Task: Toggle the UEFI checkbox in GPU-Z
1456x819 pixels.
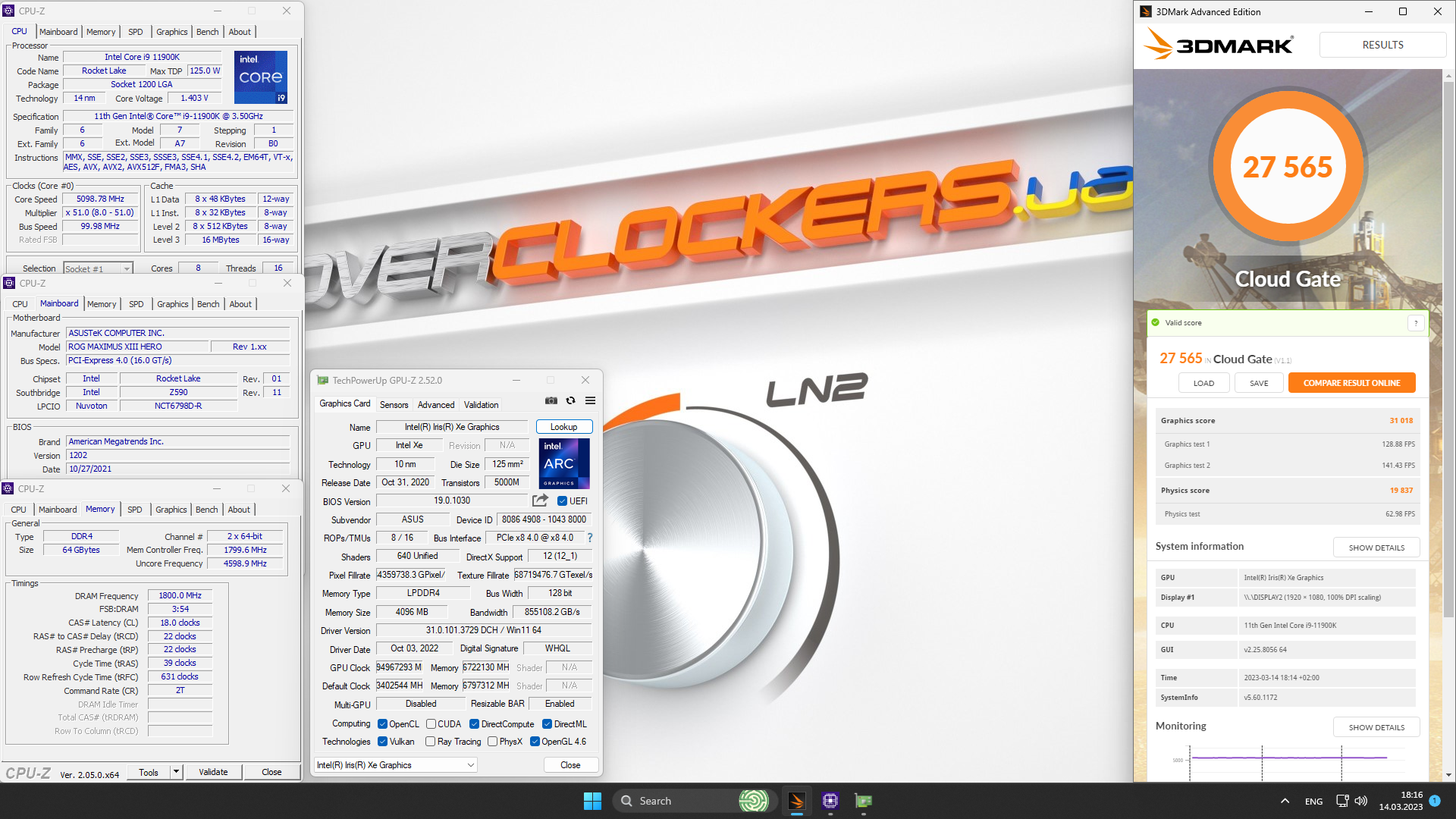Action: [x=562, y=501]
